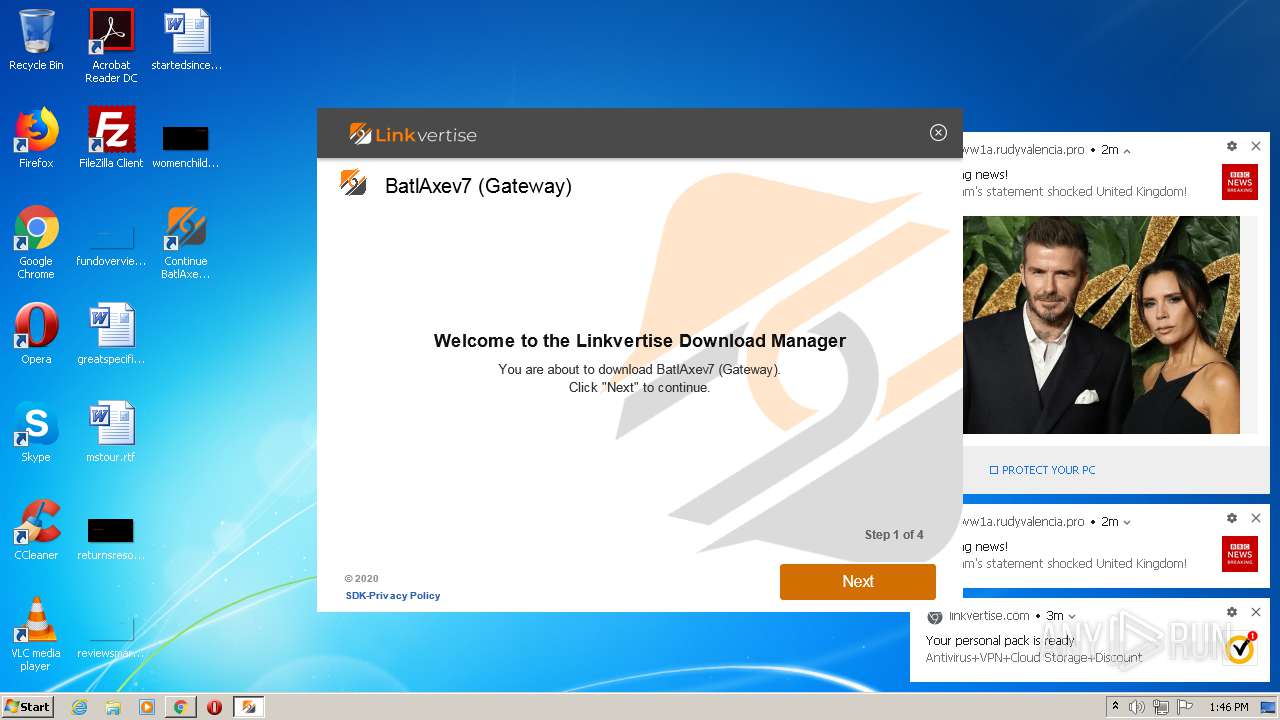
Task: Click PROTECT YOUR PC notification action
Action: 1042,470
